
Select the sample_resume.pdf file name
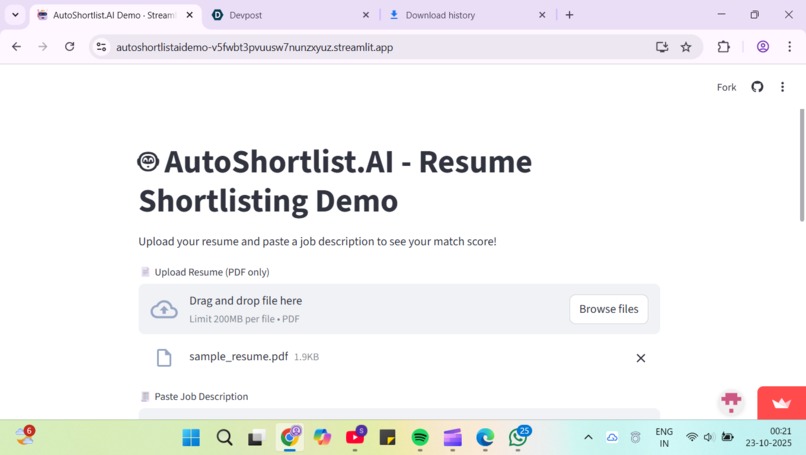click(239, 356)
